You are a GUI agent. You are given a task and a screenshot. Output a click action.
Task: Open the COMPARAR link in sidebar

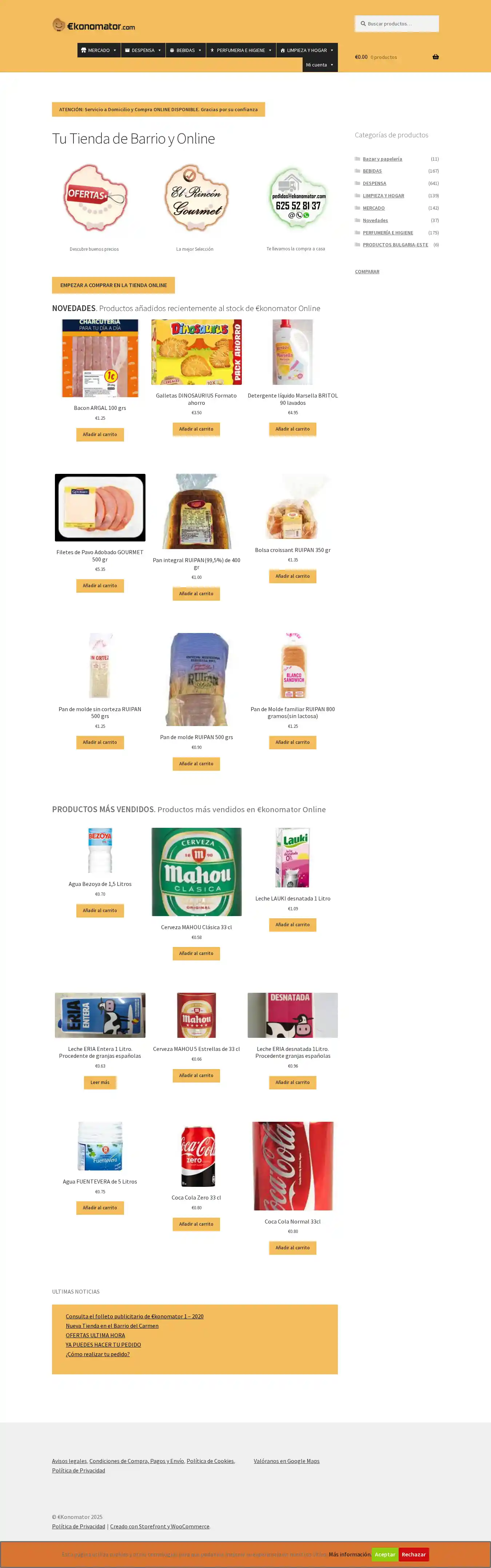[367, 271]
